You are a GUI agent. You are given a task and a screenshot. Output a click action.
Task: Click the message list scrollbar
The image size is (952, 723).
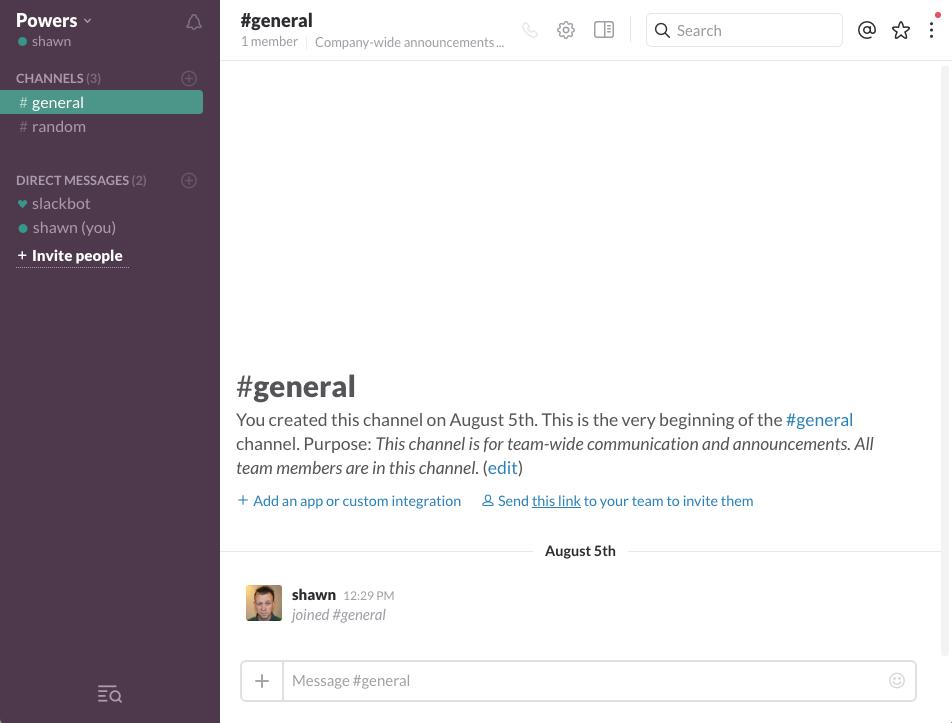click(944, 361)
